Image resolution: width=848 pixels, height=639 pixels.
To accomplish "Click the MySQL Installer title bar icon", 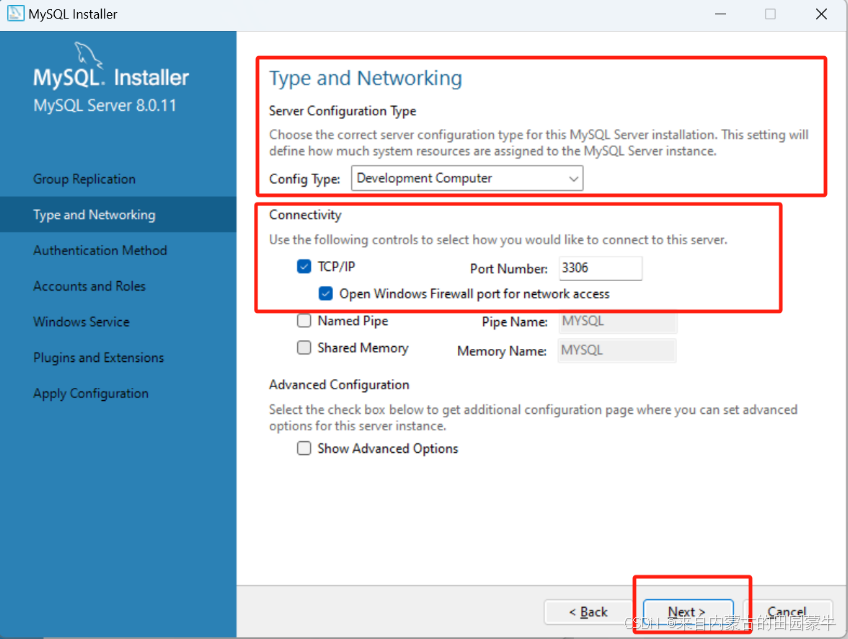I will [x=16, y=14].
